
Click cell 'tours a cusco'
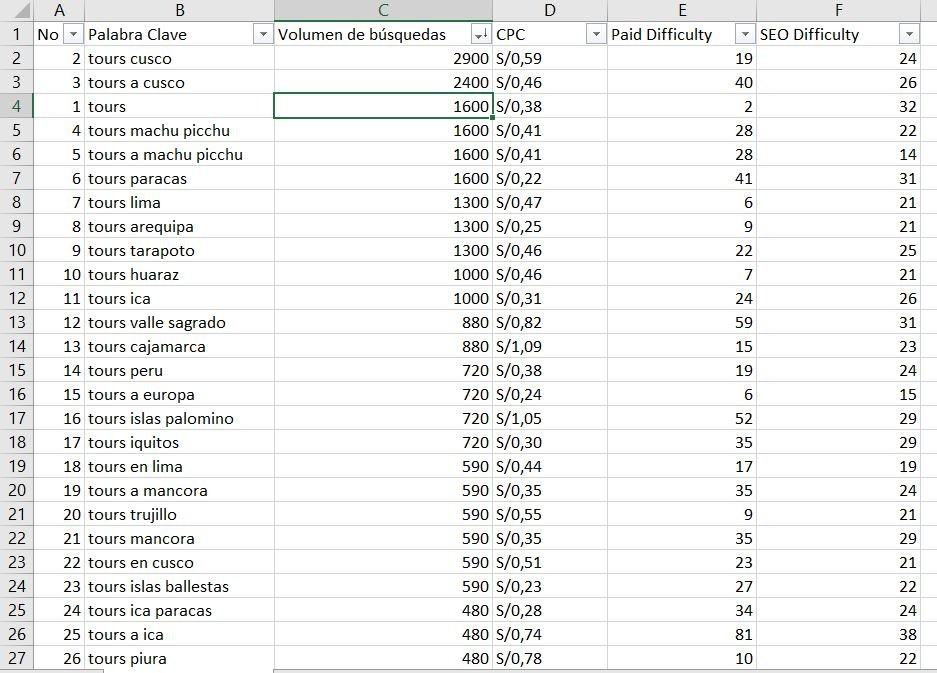179,82
